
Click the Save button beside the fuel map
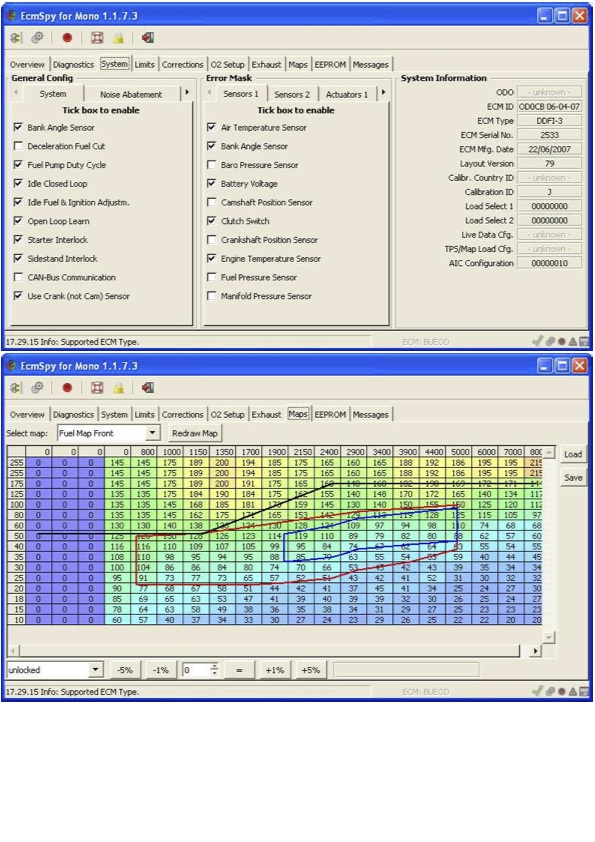click(573, 477)
